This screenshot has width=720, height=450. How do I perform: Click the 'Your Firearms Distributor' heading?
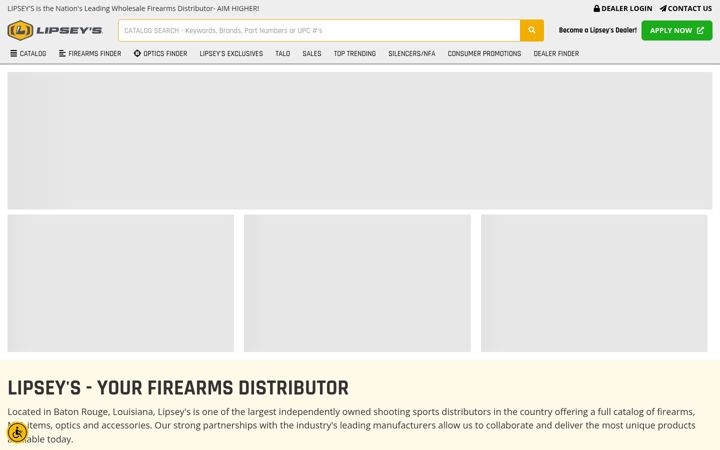point(178,388)
